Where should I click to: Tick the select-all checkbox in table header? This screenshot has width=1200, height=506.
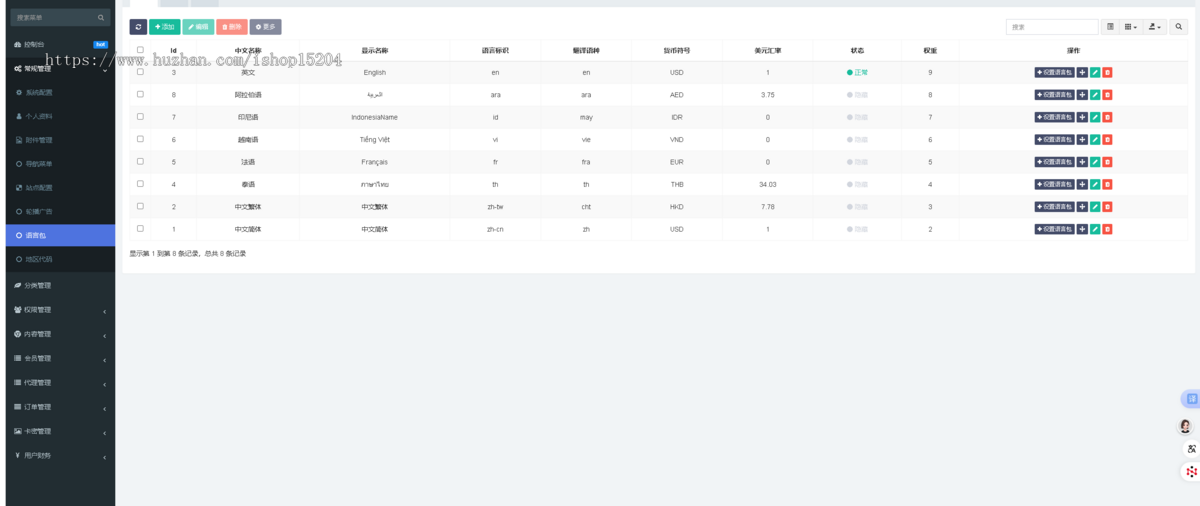tap(140, 50)
